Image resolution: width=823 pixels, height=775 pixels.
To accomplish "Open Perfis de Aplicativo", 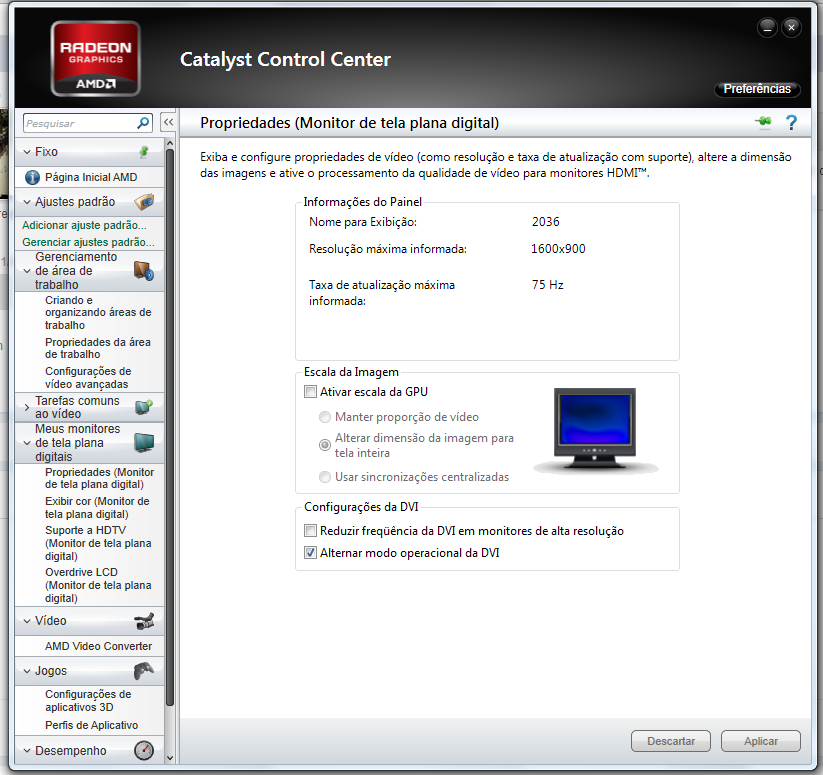I will pyautogui.click(x=91, y=725).
